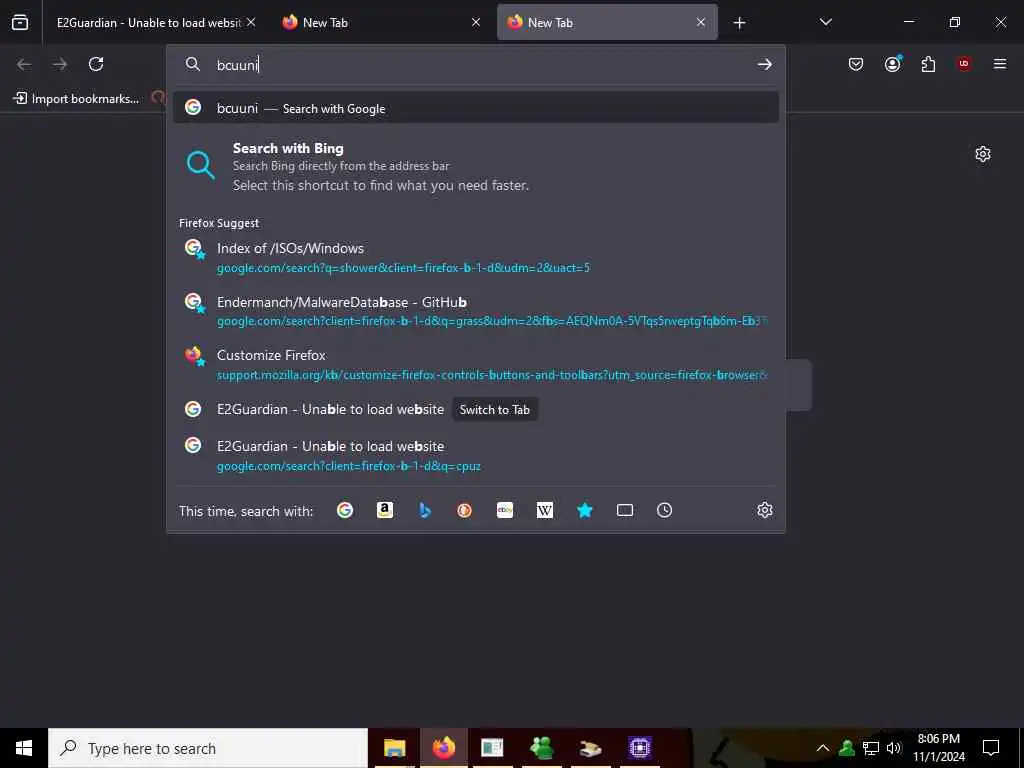
Task: Close the middle New Tab
Action: click(476, 22)
